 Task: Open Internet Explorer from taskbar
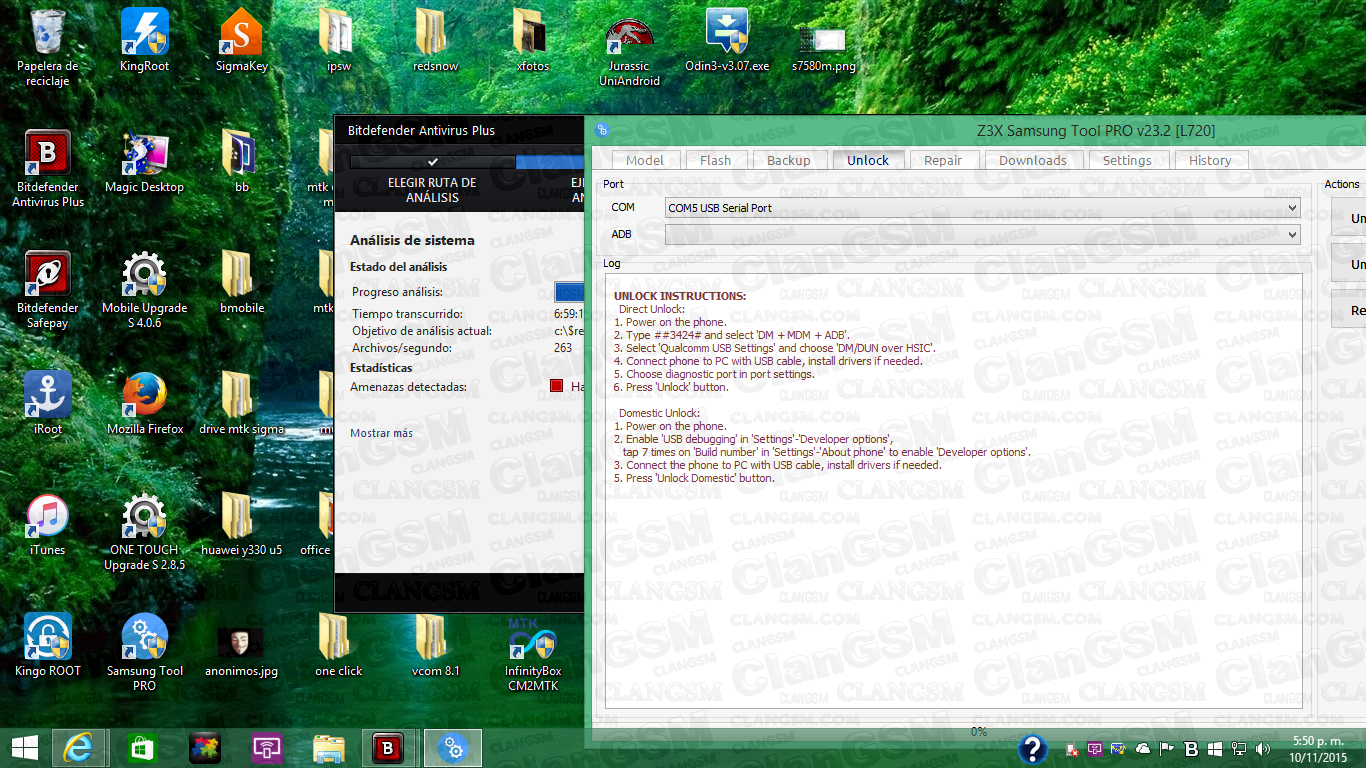coord(78,748)
